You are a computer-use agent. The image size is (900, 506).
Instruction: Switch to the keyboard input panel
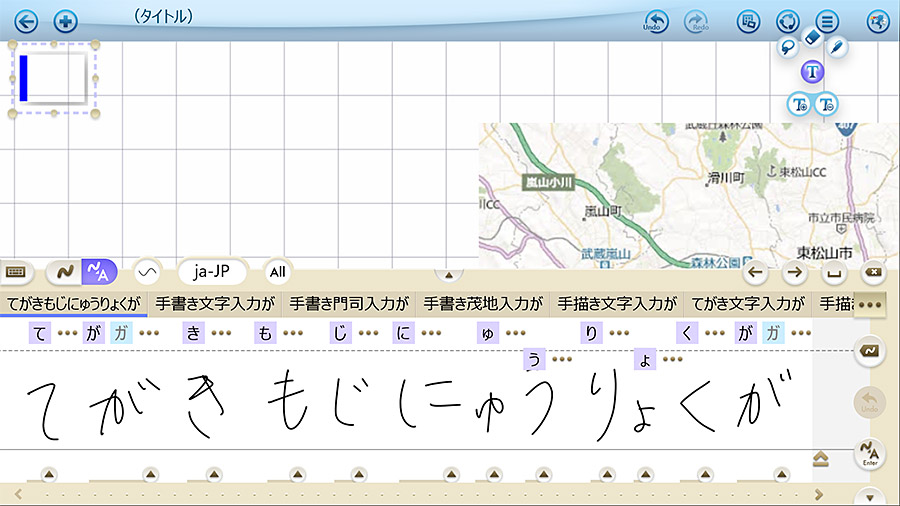click(16, 271)
